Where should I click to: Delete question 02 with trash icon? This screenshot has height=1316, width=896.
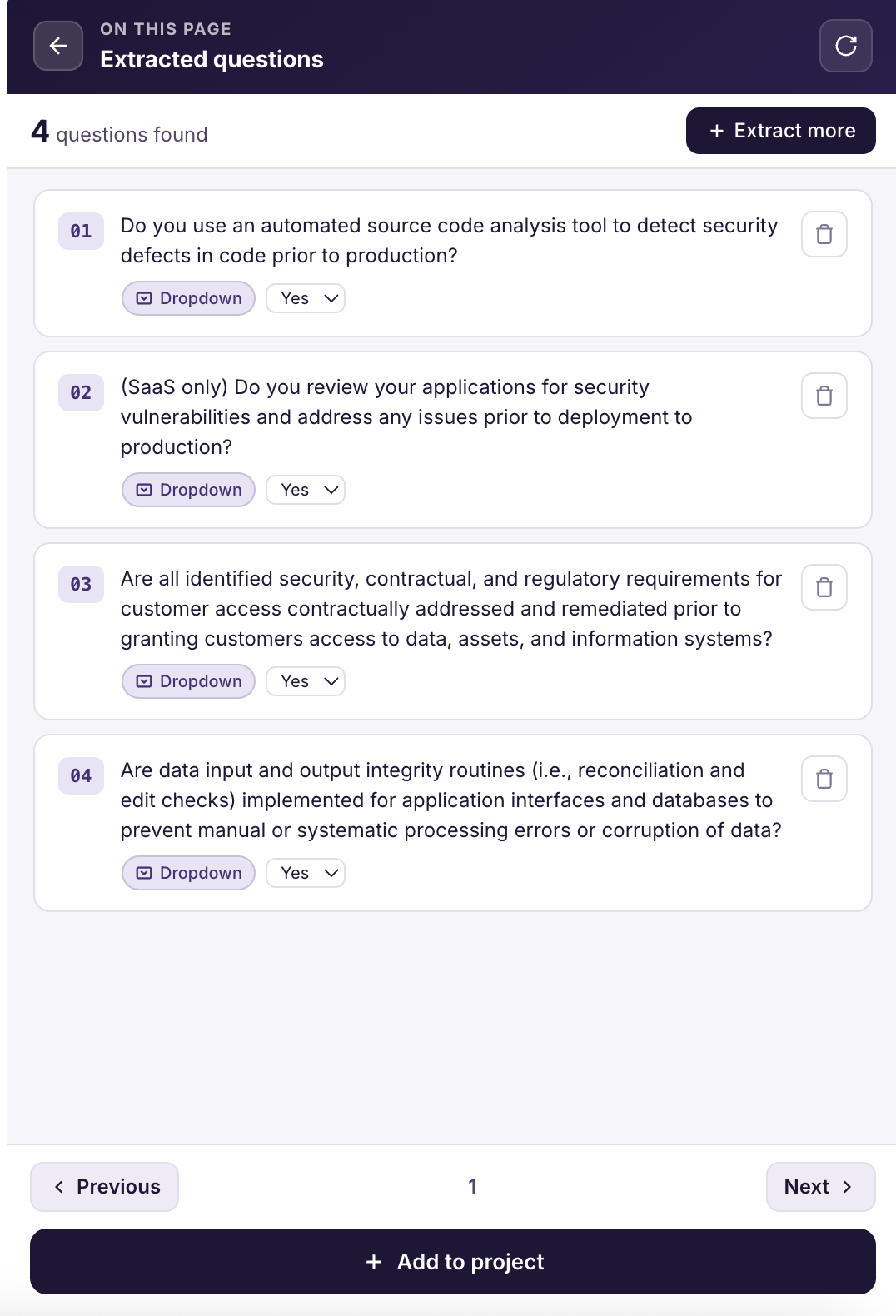824,396
